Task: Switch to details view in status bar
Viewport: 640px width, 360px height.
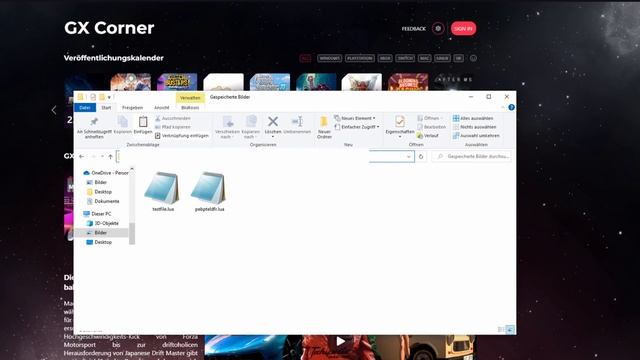Action: (x=501, y=329)
